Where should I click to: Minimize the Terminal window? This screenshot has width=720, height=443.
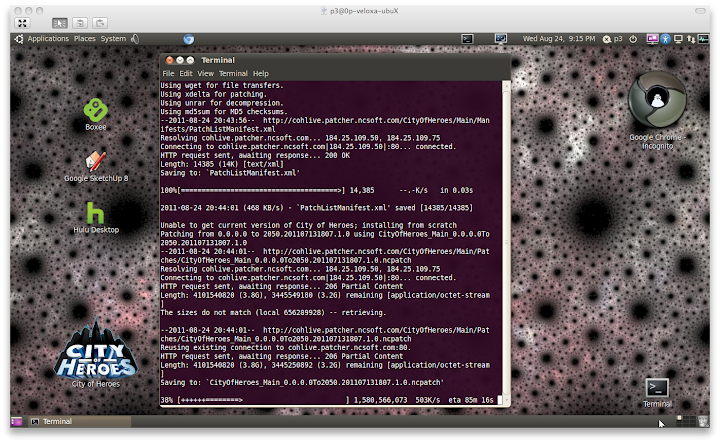point(180,60)
